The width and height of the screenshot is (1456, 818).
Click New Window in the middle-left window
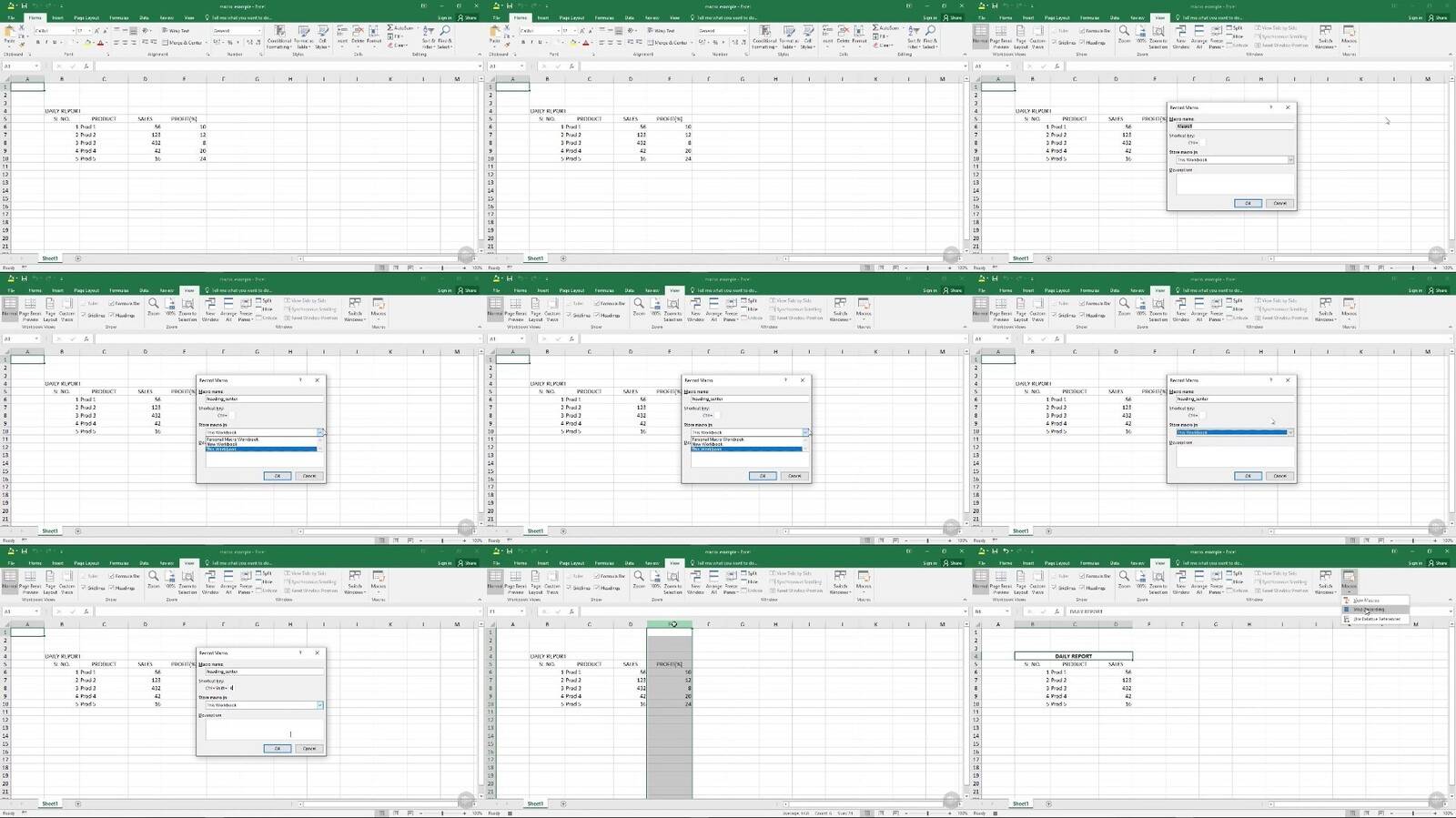(x=210, y=309)
